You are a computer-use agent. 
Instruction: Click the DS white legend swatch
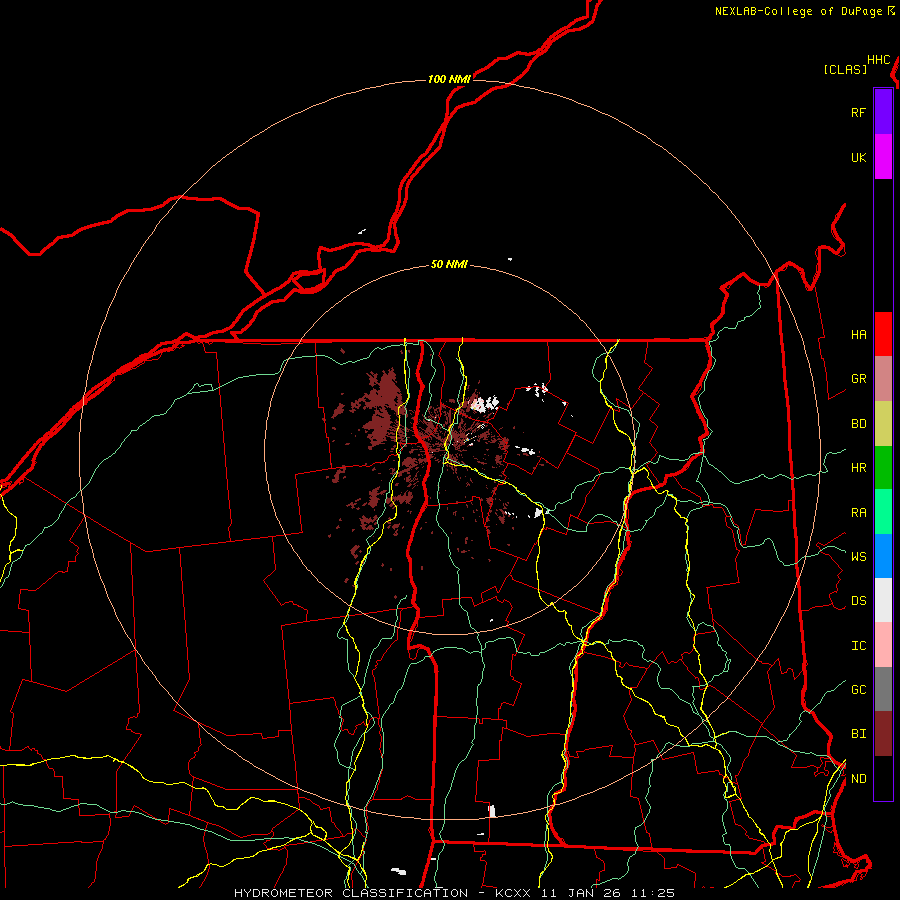(883, 600)
